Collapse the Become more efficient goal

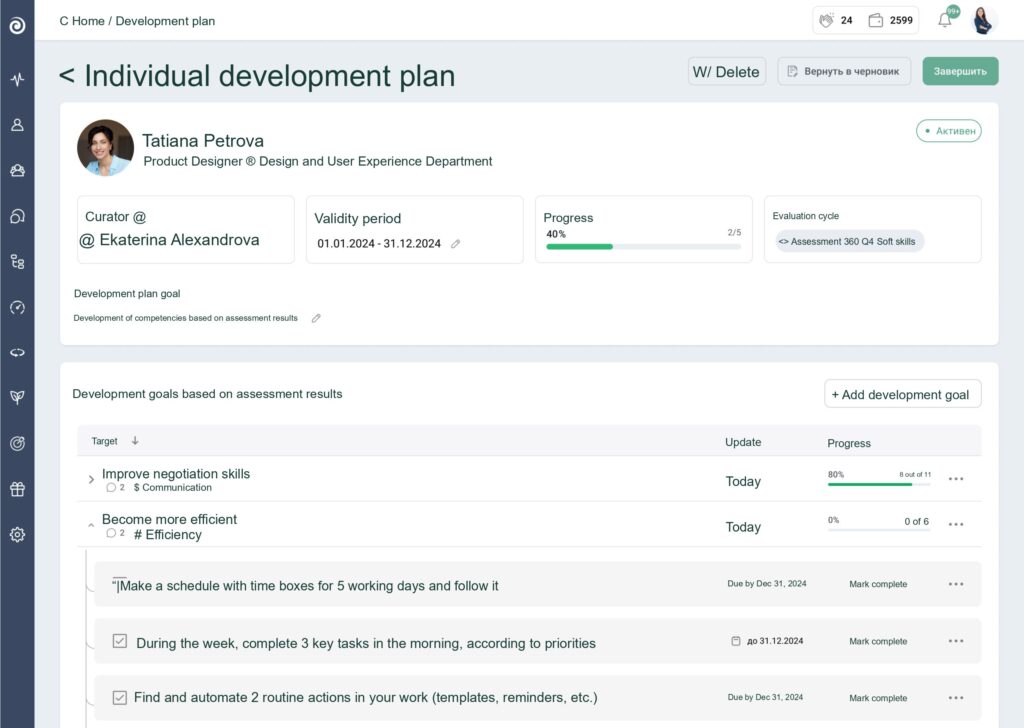91,525
